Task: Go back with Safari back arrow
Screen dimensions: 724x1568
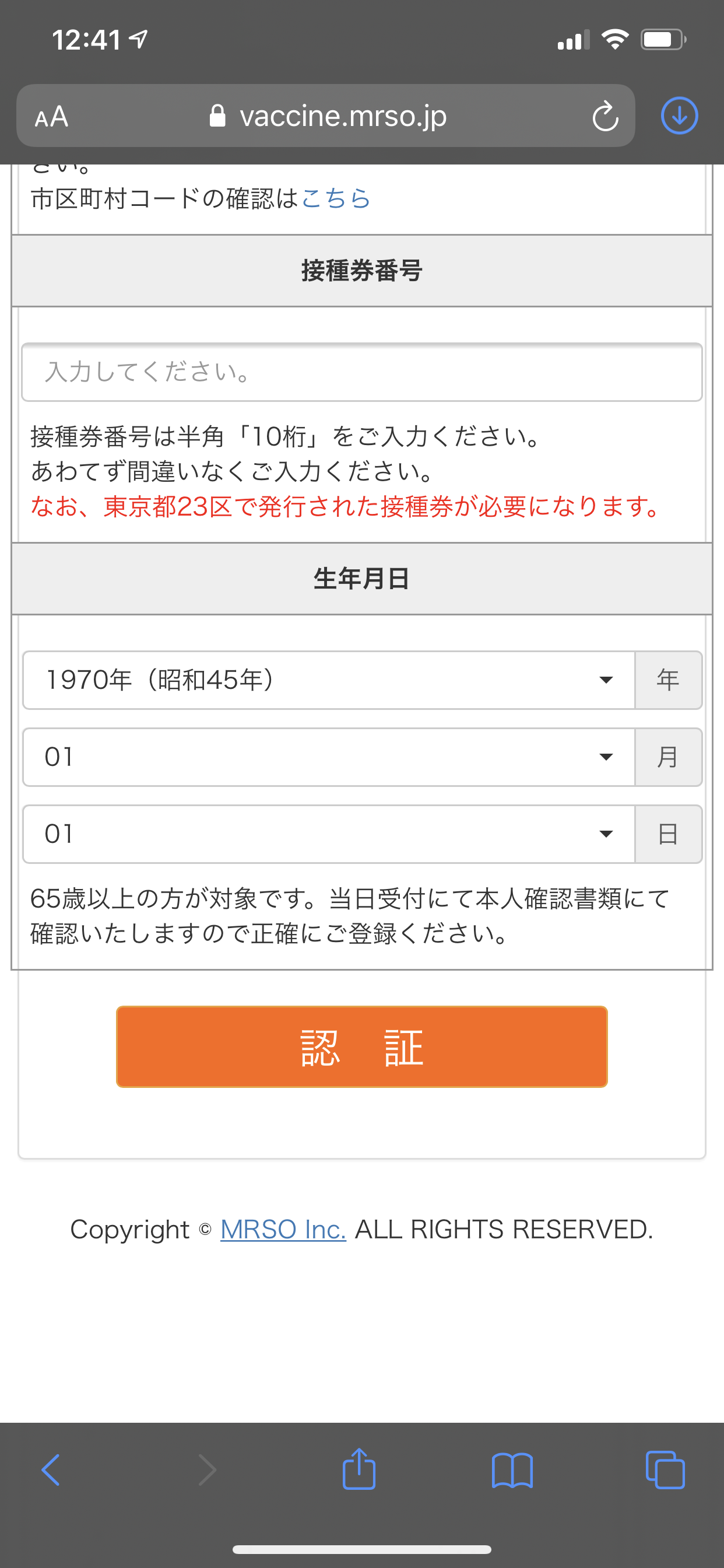Action: [x=51, y=1470]
